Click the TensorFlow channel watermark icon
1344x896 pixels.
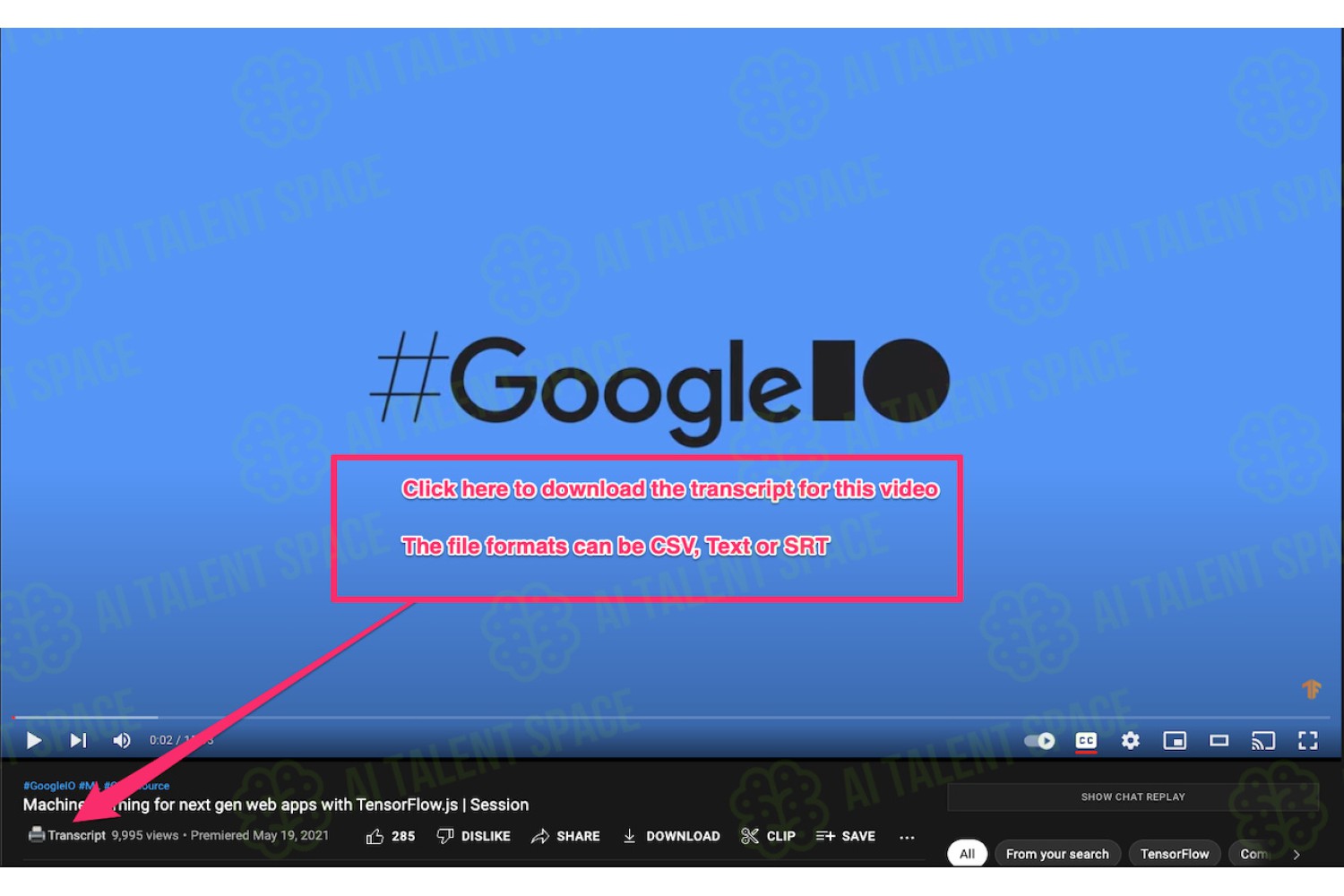click(x=1311, y=689)
